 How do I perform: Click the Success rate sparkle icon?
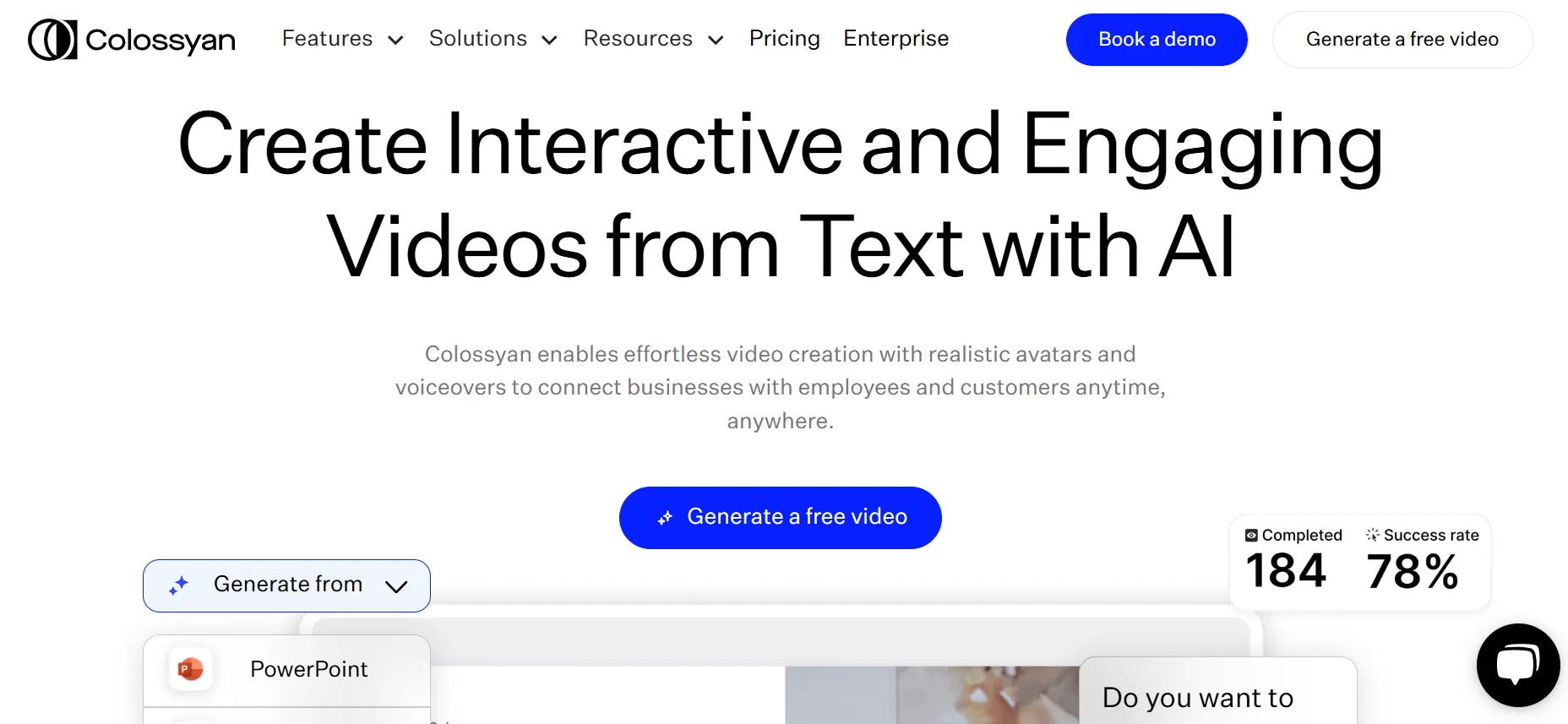pyautogui.click(x=1373, y=535)
